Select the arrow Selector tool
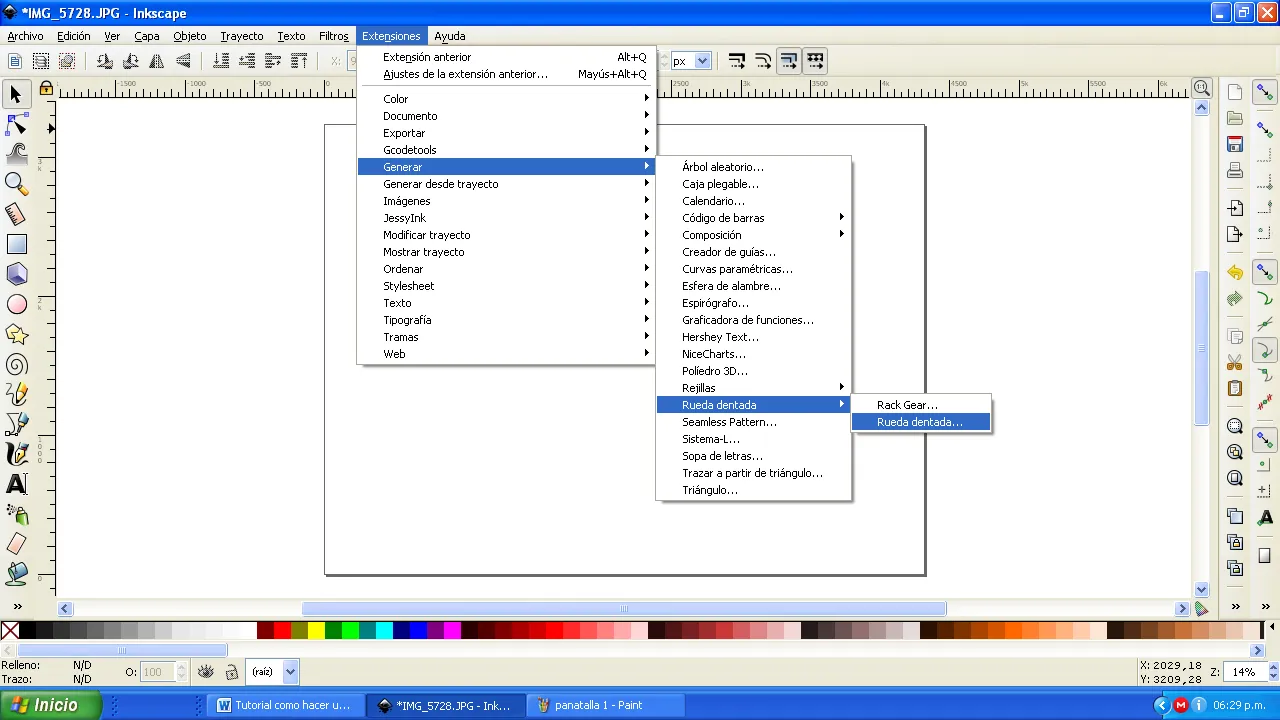Image resolution: width=1280 pixels, height=720 pixels. point(16,94)
